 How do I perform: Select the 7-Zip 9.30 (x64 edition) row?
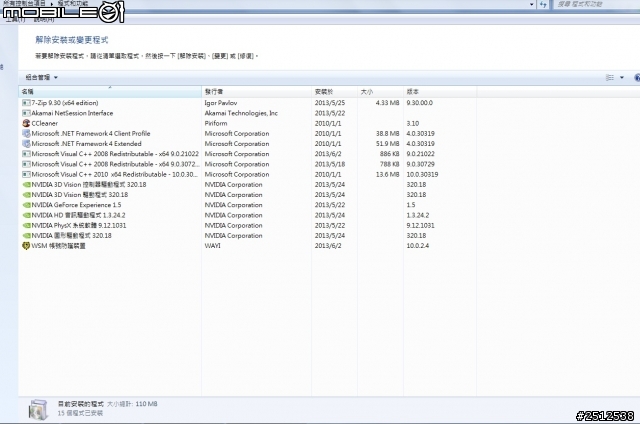(248, 103)
